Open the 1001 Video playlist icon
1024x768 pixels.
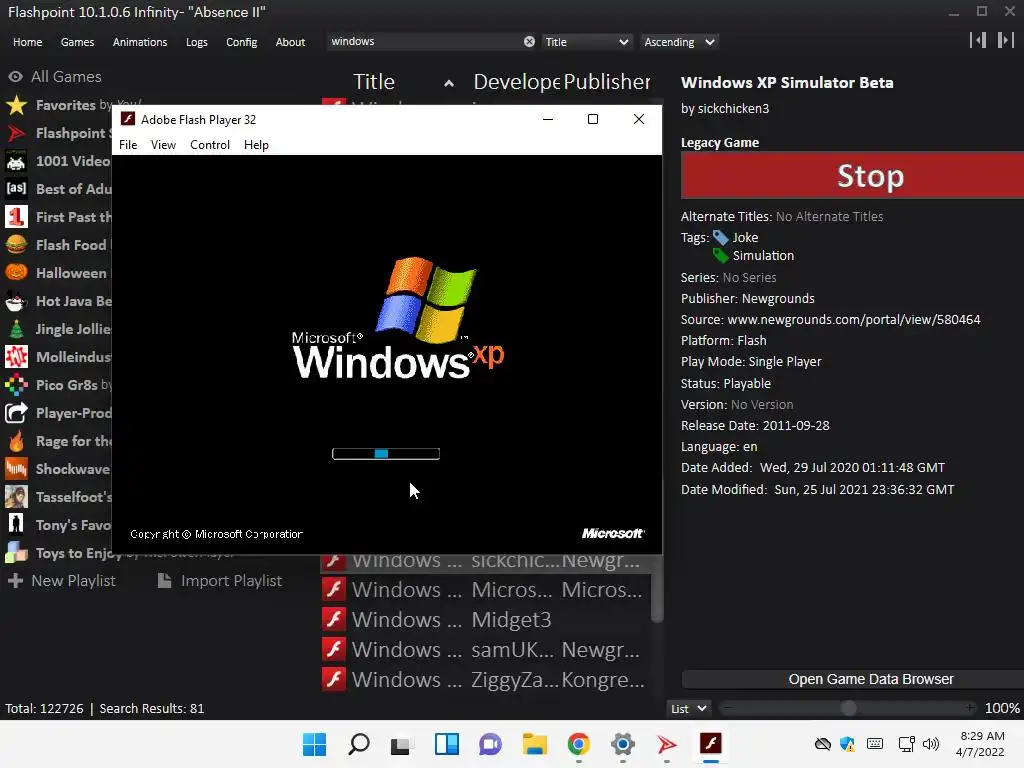pos(16,161)
